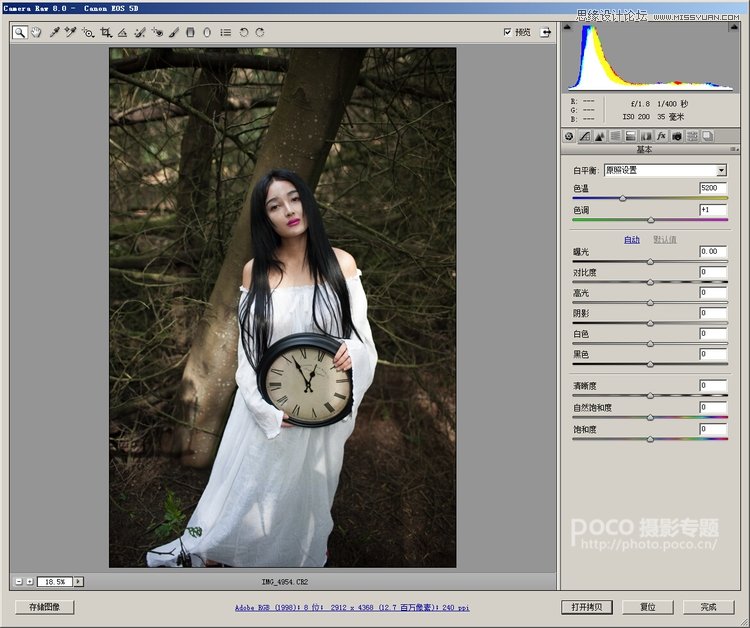Select the Targeted Adjustment tool
The width and height of the screenshot is (750, 628).
point(88,33)
